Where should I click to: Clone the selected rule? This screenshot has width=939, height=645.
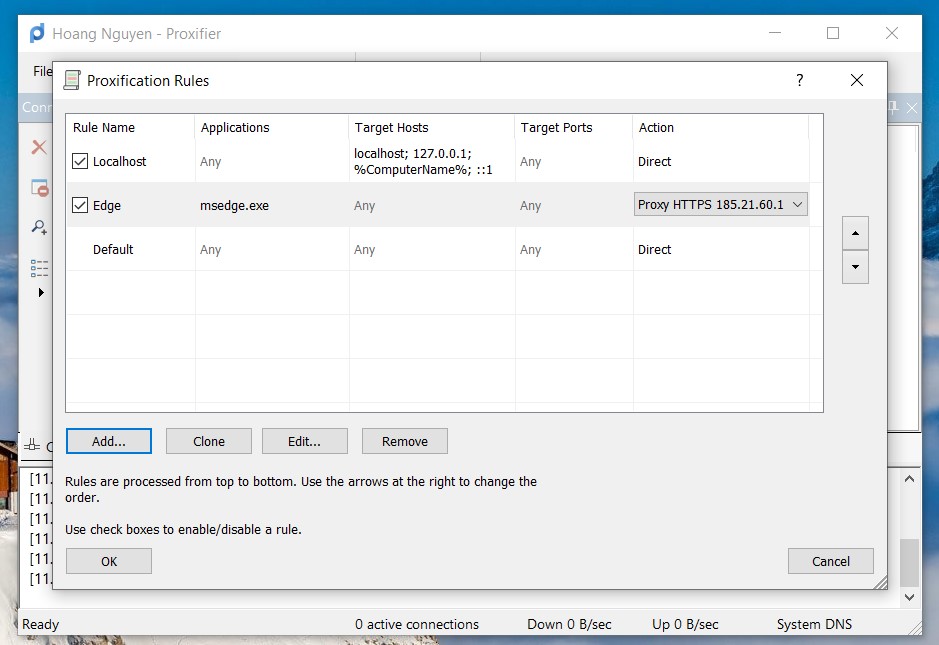208,441
